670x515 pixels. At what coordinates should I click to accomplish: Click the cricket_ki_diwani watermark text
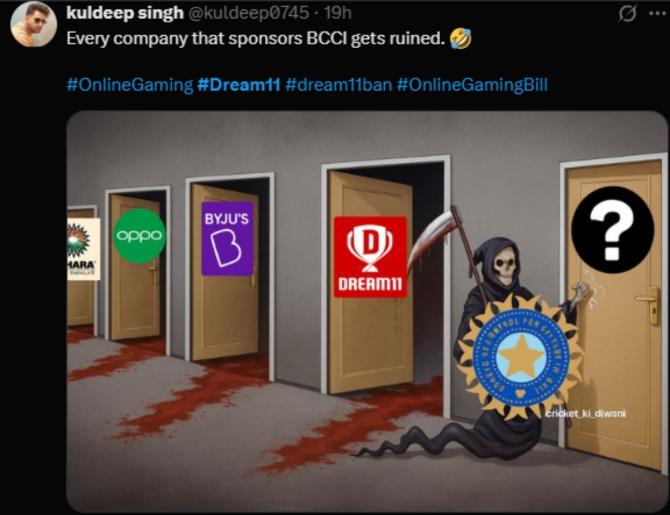click(x=586, y=413)
